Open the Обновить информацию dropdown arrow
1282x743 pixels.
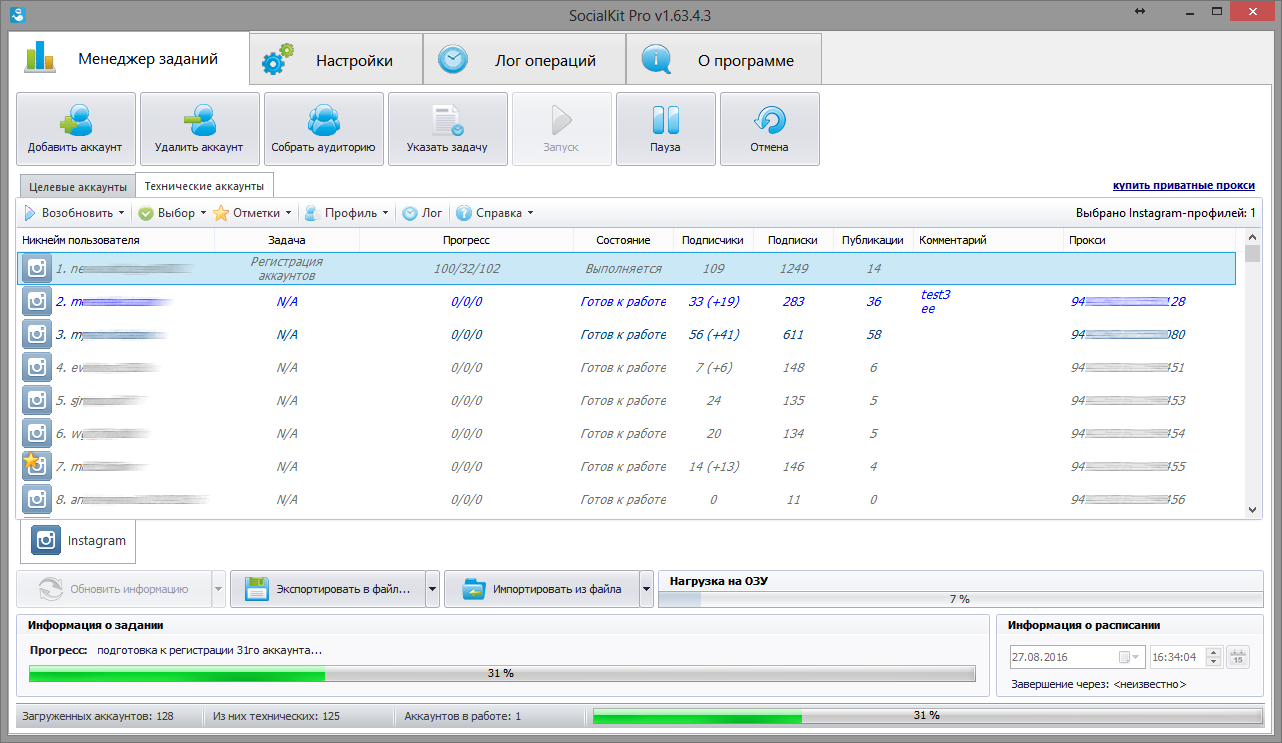pyautogui.click(x=219, y=589)
